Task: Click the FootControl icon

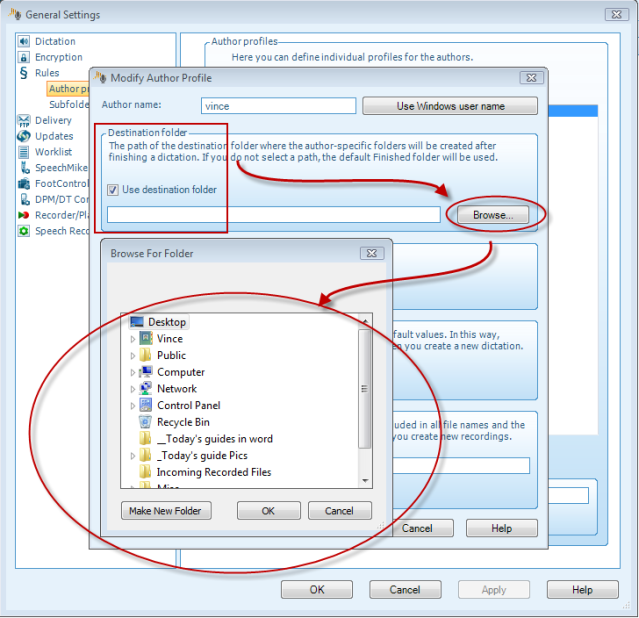Action: click(24, 183)
